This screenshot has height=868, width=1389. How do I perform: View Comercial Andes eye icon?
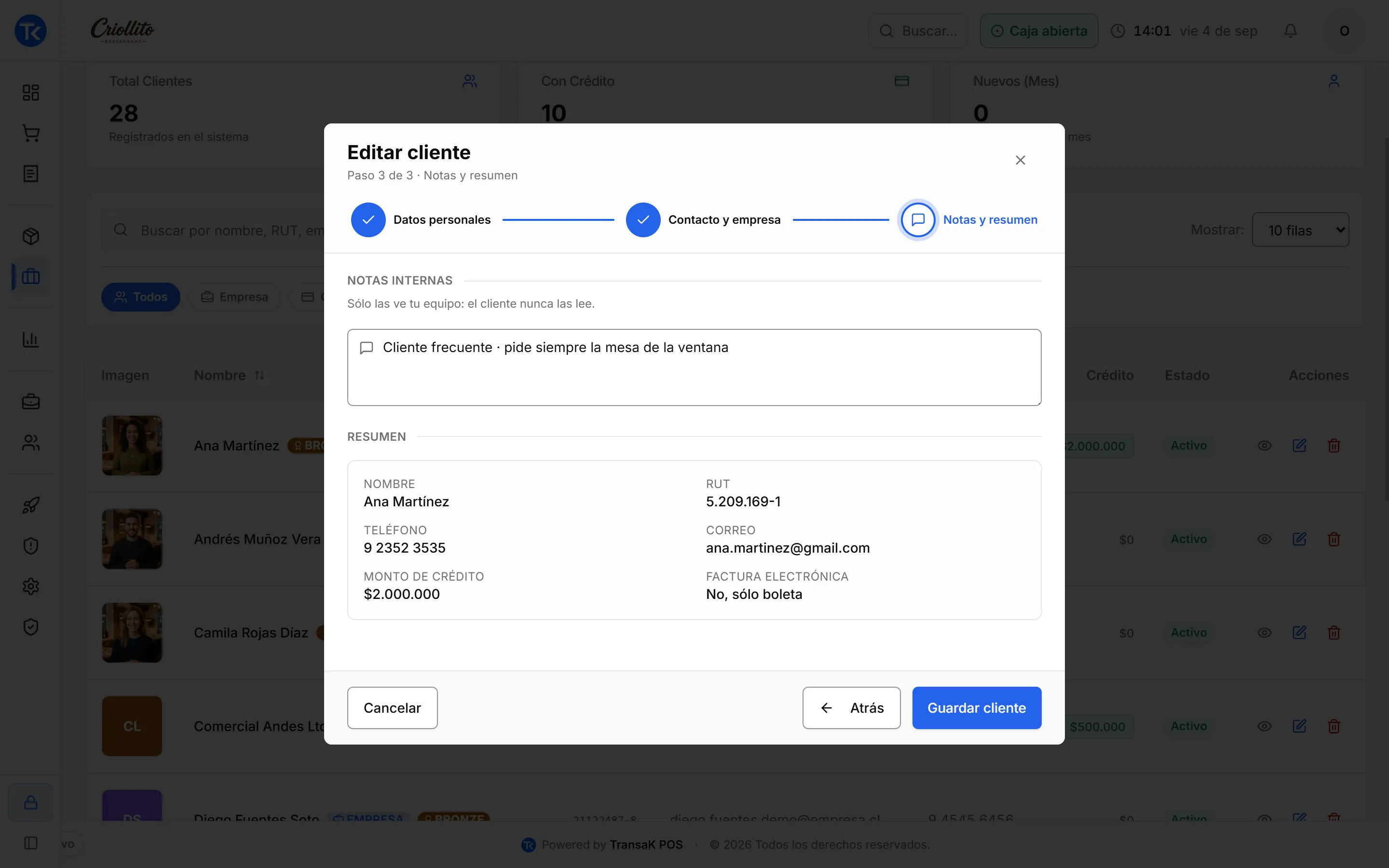(x=1265, y=726)
